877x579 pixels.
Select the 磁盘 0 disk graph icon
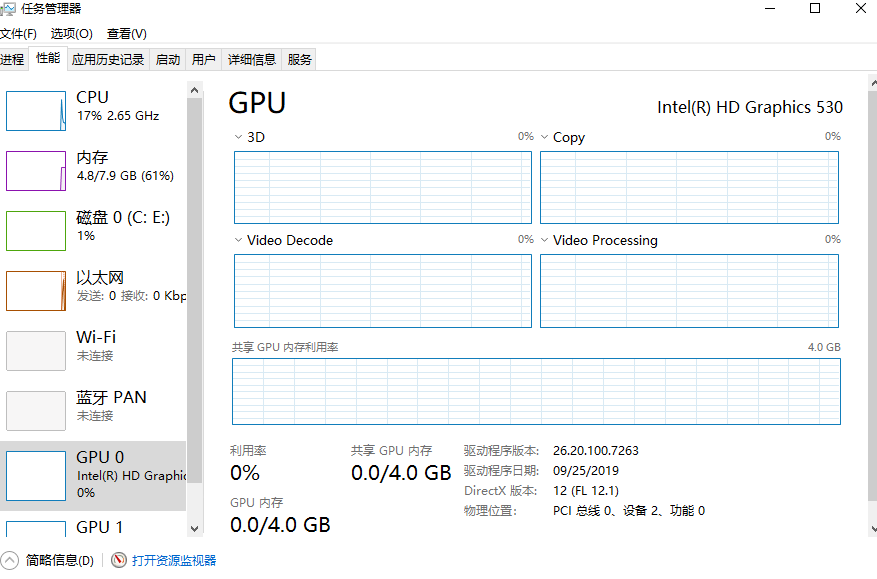pyautogui.click(x=36, y=230)
